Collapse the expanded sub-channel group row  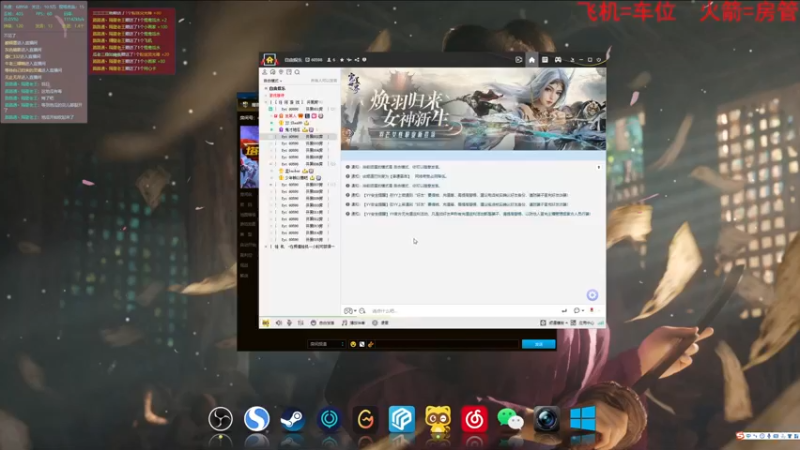click(x=266, y=102)
